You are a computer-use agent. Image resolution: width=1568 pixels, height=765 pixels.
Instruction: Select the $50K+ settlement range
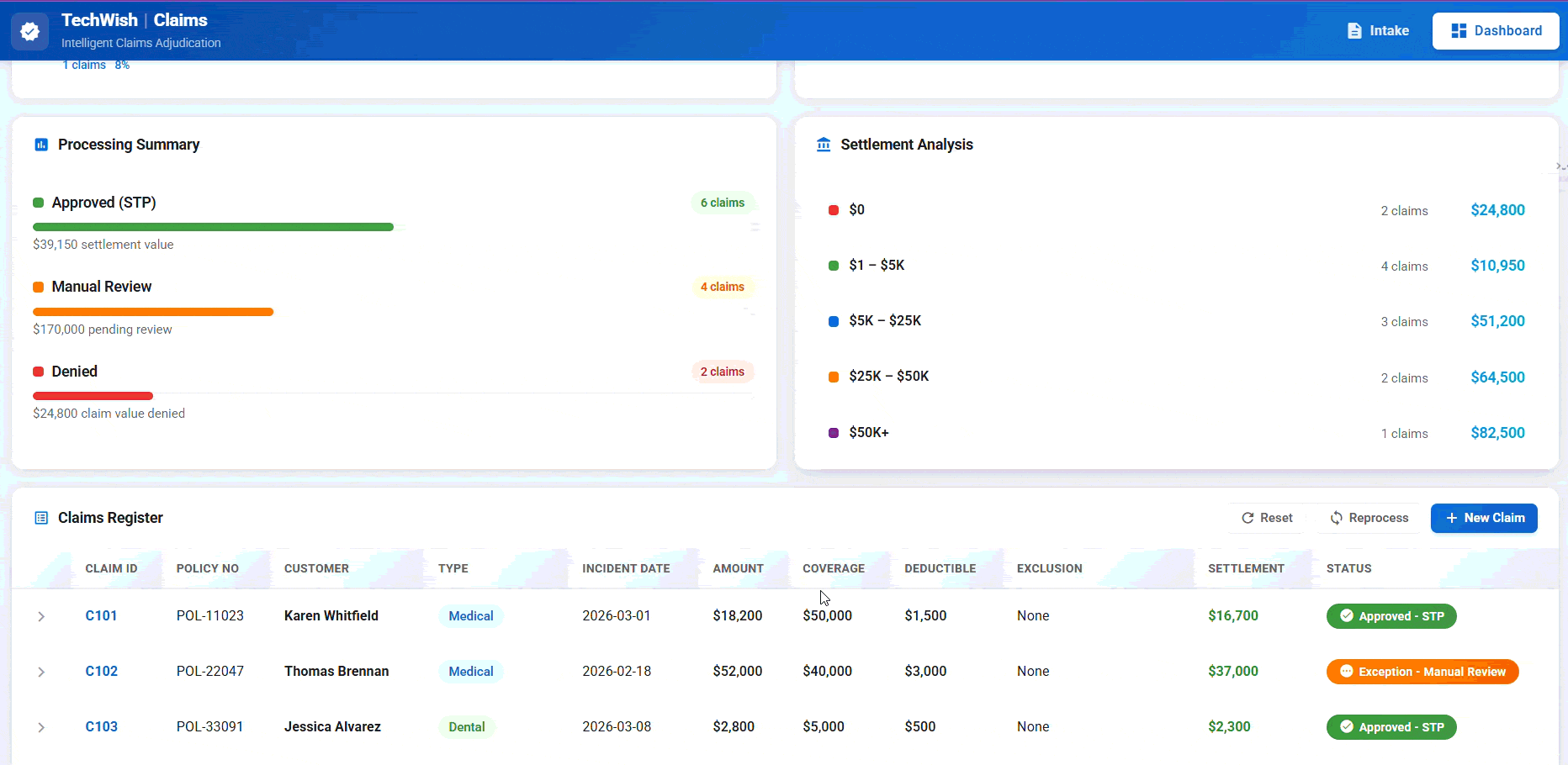(1176, 433)
